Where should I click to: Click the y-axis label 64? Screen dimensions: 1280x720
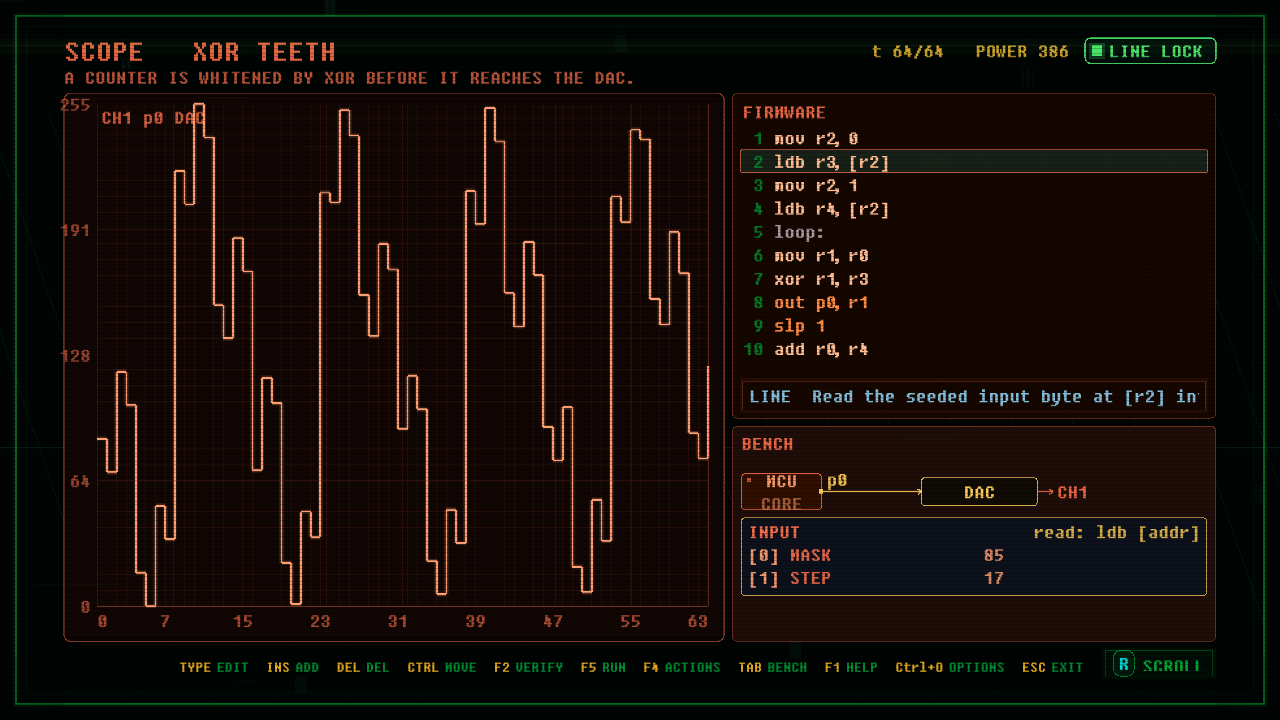(80, 481)
